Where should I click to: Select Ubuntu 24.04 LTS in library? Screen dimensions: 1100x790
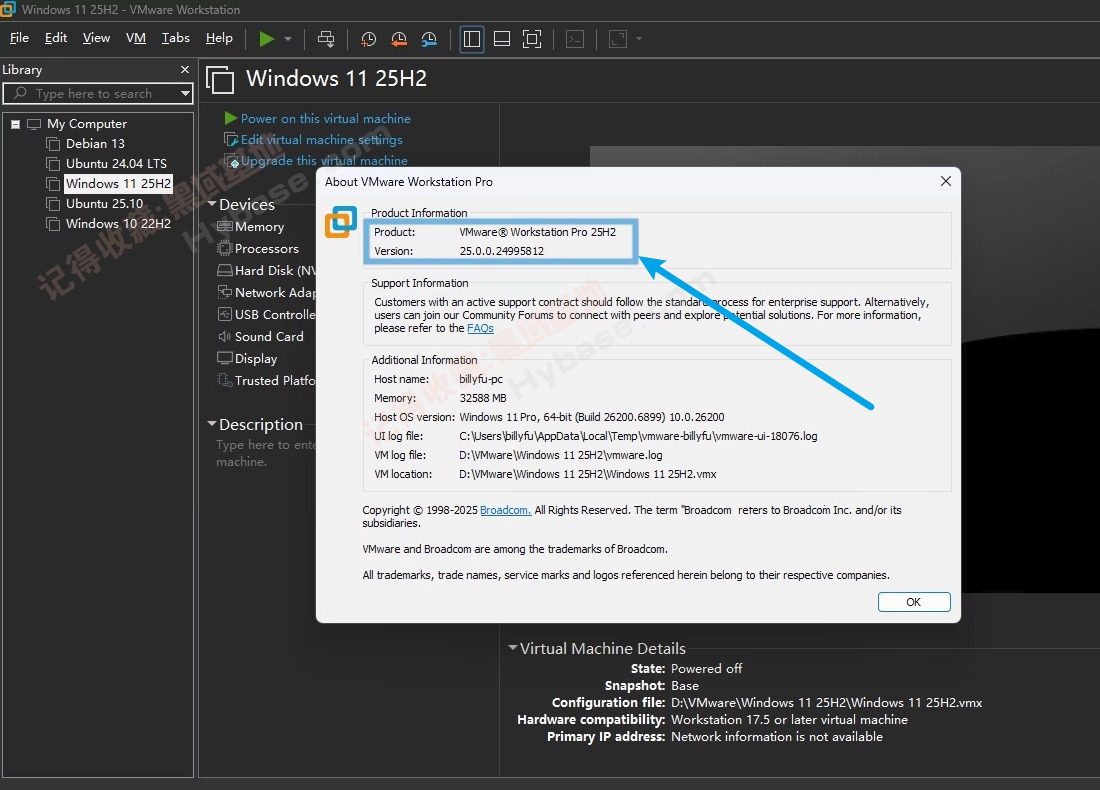116,164
